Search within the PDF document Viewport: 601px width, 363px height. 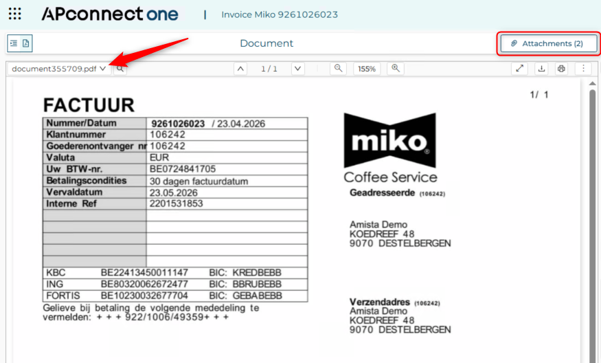coord(120,69)
